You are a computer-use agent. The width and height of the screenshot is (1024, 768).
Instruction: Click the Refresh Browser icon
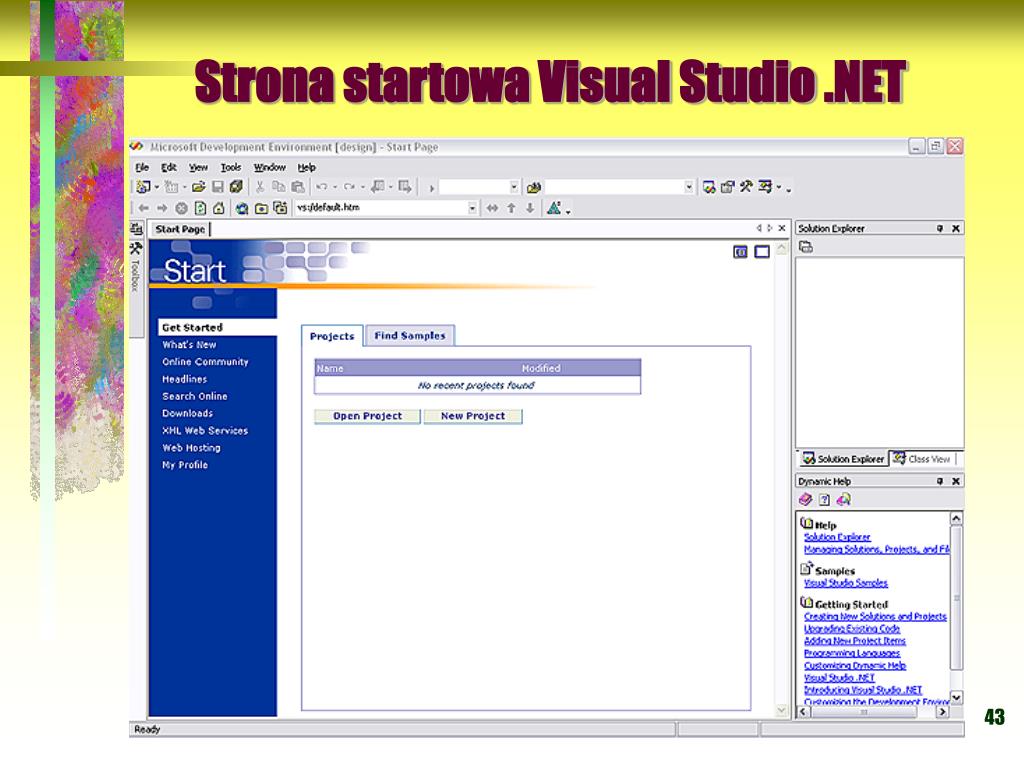(x=200, y=208)
